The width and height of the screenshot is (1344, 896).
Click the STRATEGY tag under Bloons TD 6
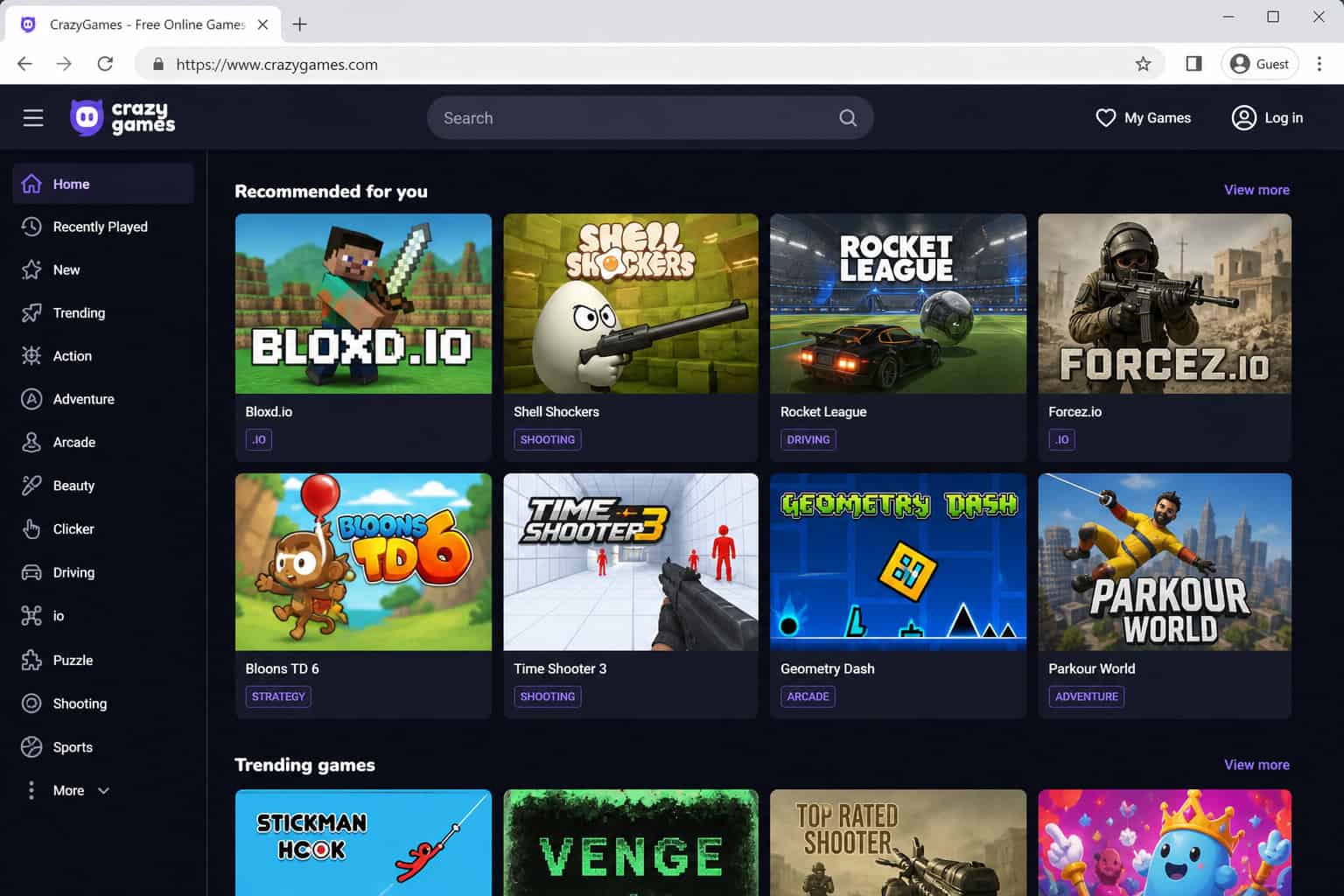tap(278, 696)
